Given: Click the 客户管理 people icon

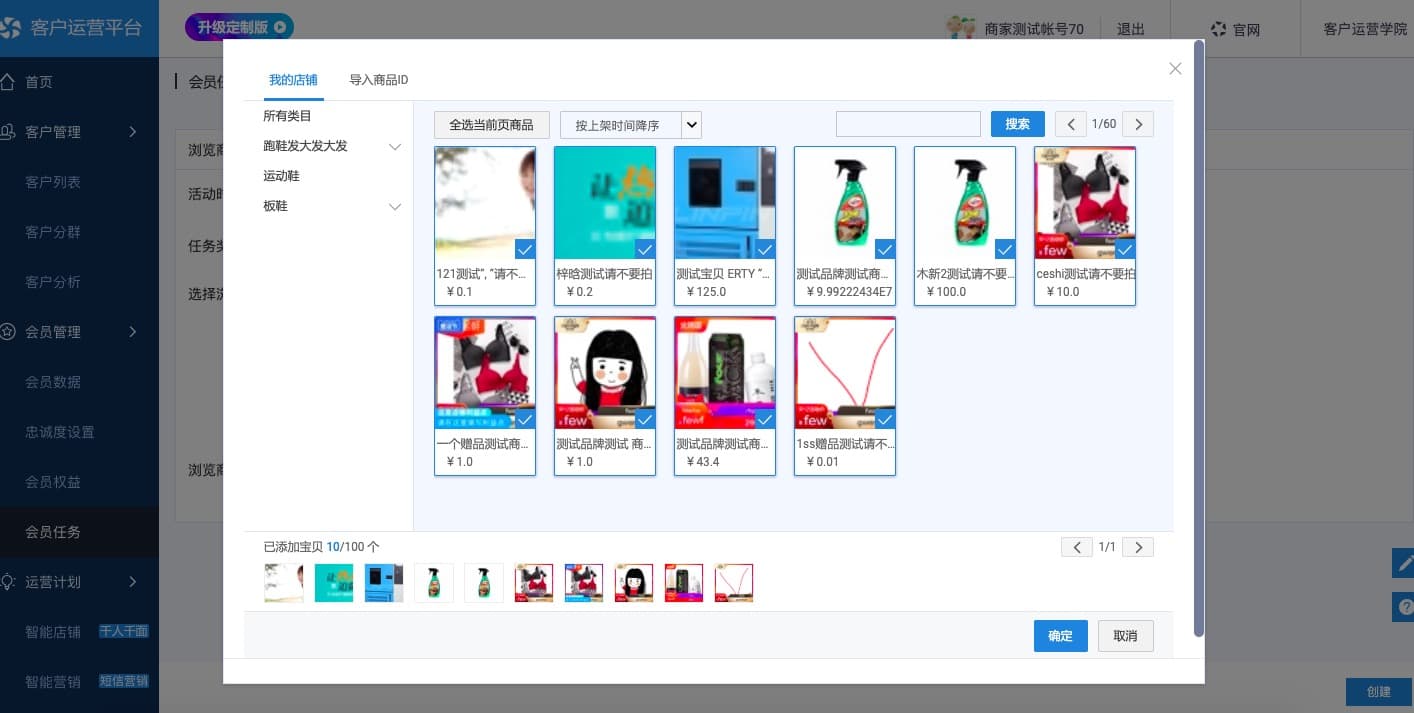Looking at the screenshot, I should [x=8, y=132].
